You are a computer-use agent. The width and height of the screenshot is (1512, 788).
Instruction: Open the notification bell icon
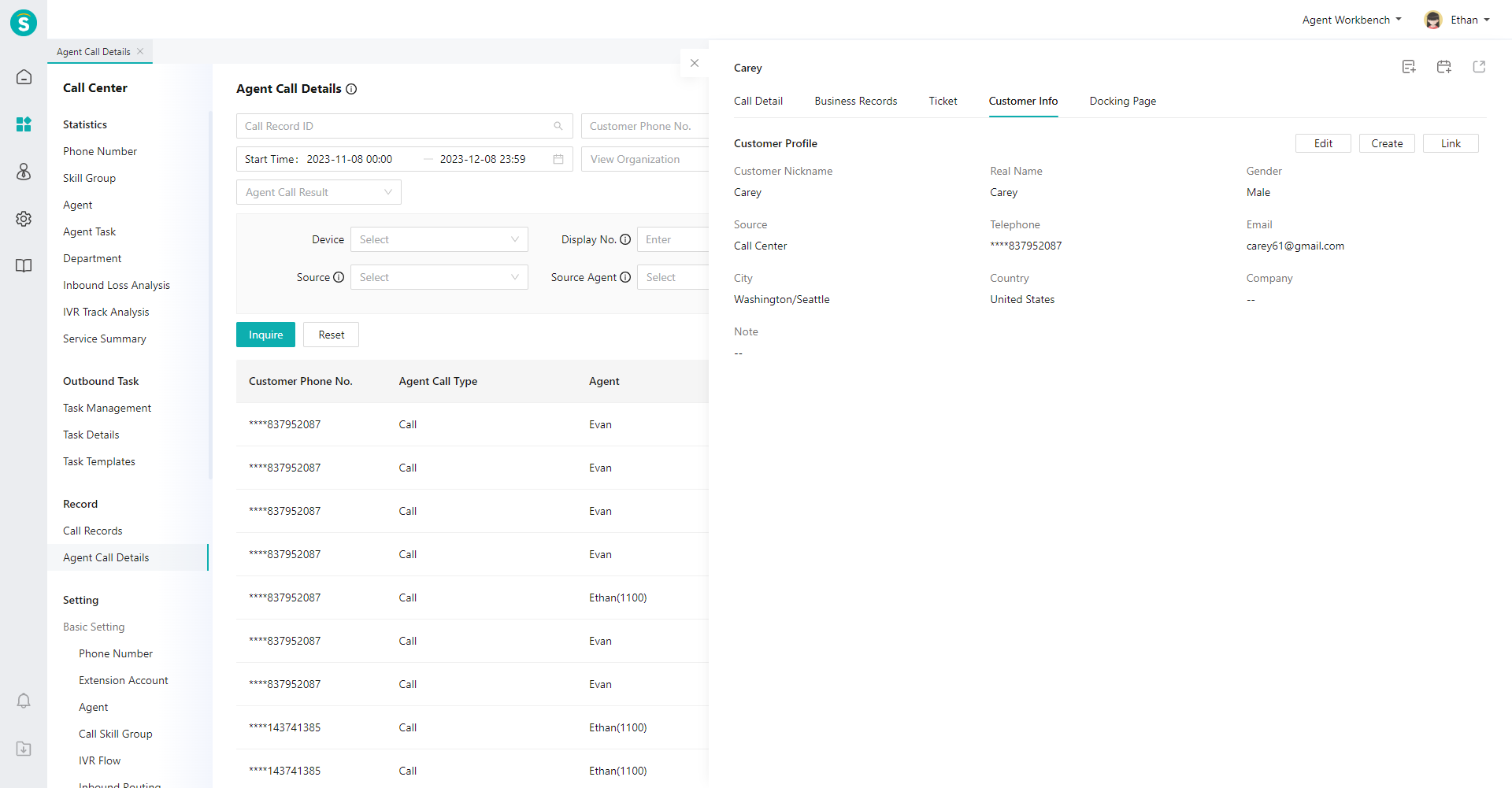(x=24, y=701)
